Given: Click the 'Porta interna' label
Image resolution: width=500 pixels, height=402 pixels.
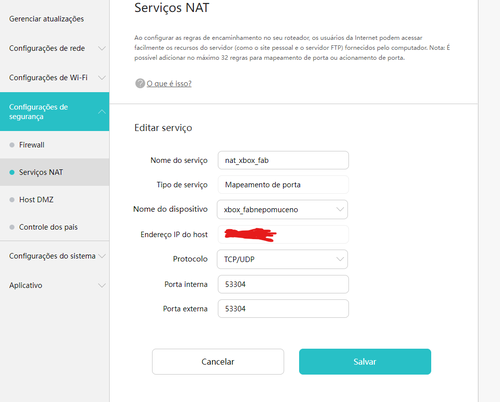Looking at the screenshot, I should [186, 284].
